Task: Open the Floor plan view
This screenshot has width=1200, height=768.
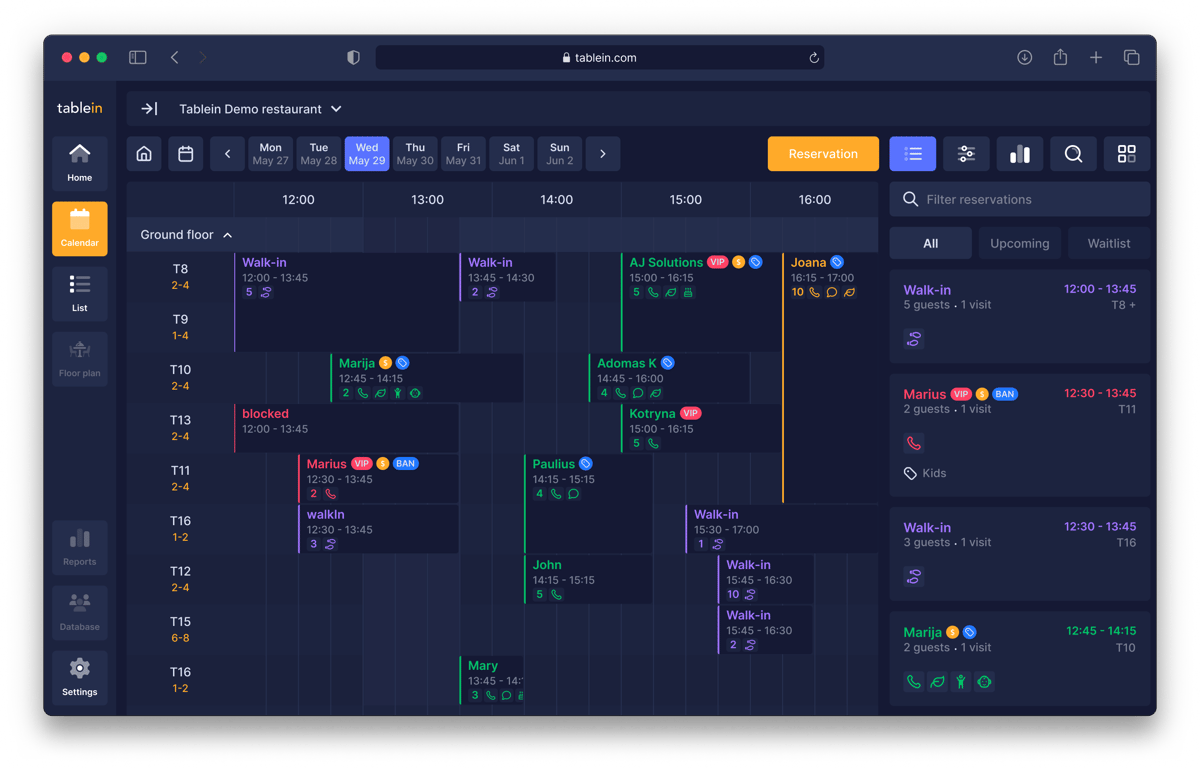Action: coord(80,358)
